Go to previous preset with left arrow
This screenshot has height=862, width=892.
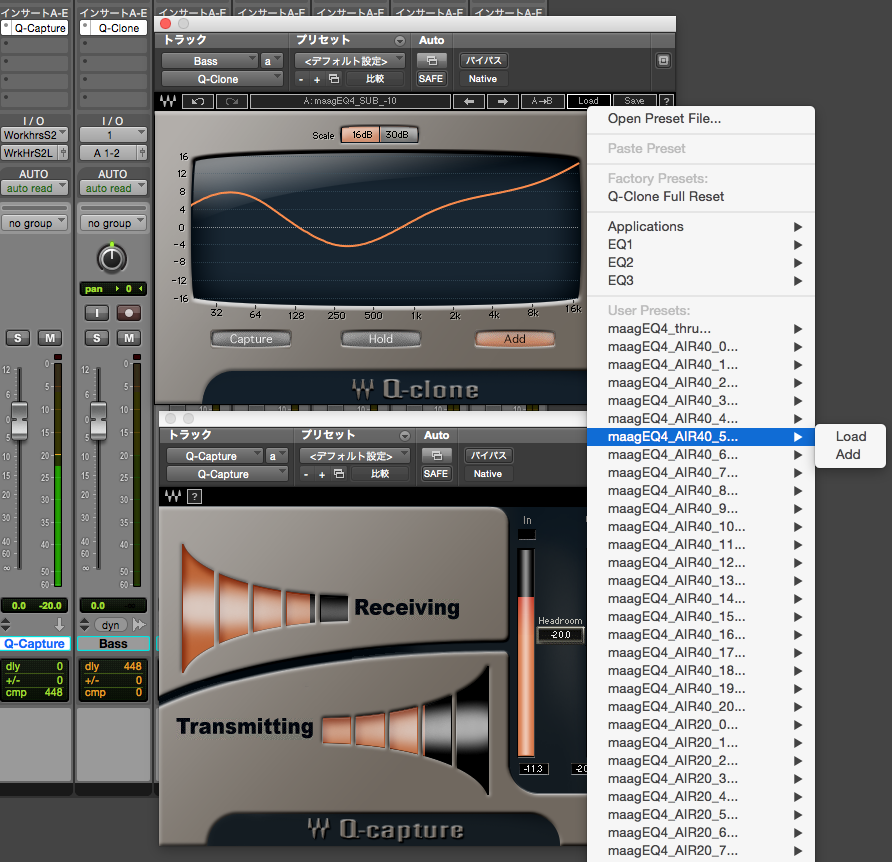(469, 101)
